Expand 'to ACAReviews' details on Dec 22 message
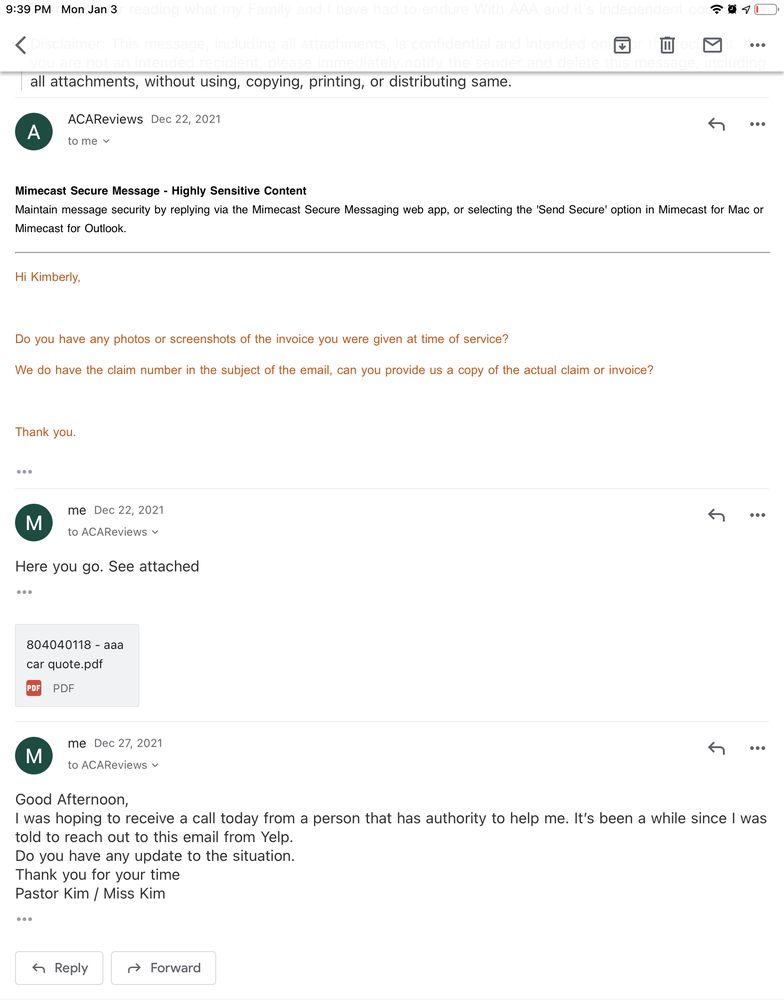The height and width of the screenshot is (1000, 784). tap(114, 532)
